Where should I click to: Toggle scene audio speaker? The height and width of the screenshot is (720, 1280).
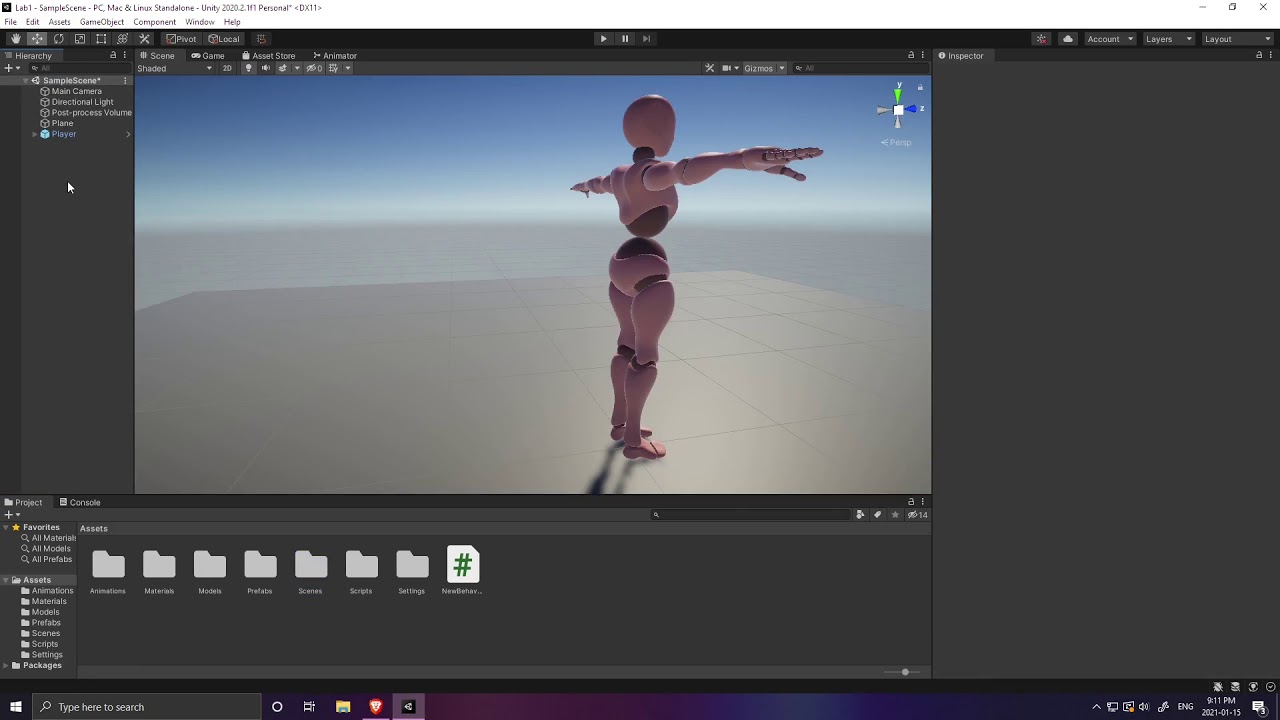[265, 68]
